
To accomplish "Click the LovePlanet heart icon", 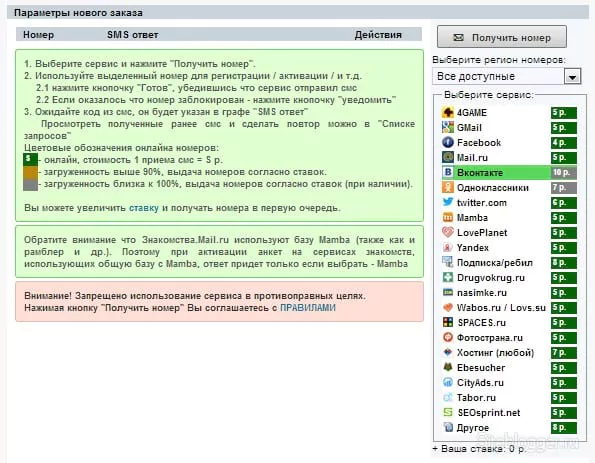I will [448, 232].
